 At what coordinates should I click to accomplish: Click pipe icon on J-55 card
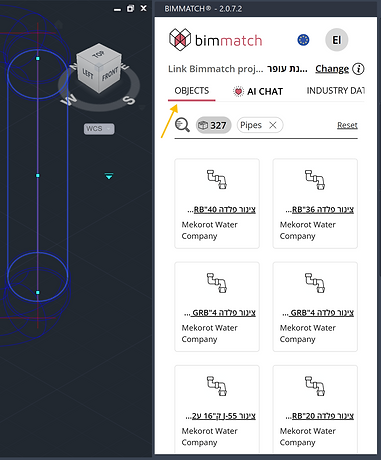pos(217,386)
